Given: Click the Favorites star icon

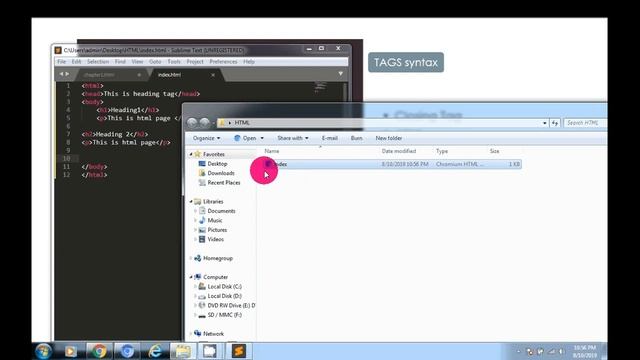Looking at the screenshot, I should click(198, 154).
